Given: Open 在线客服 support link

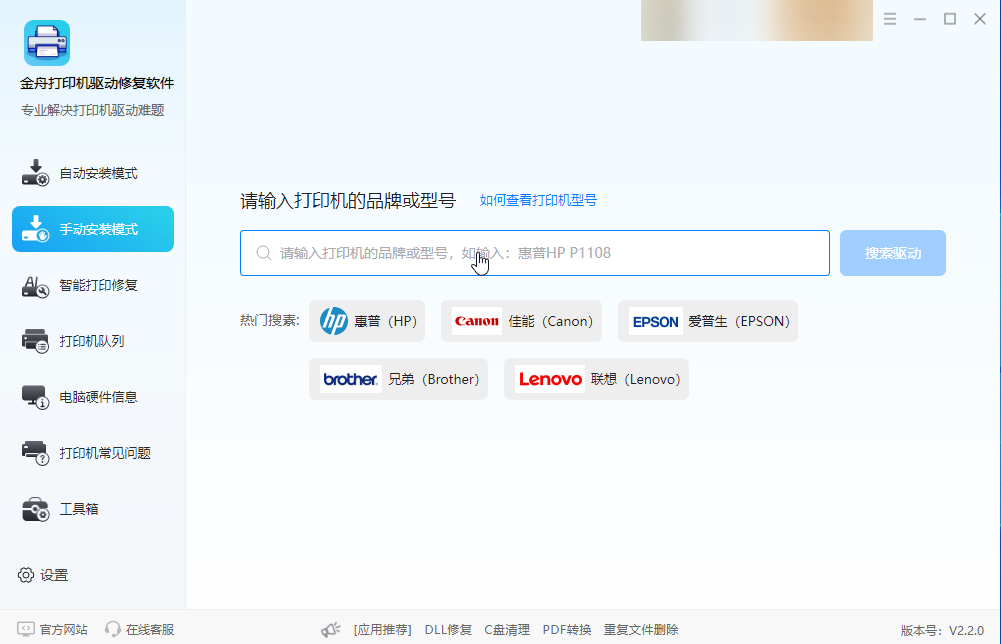Looking at the screenshot, I should tap(150, 629).
